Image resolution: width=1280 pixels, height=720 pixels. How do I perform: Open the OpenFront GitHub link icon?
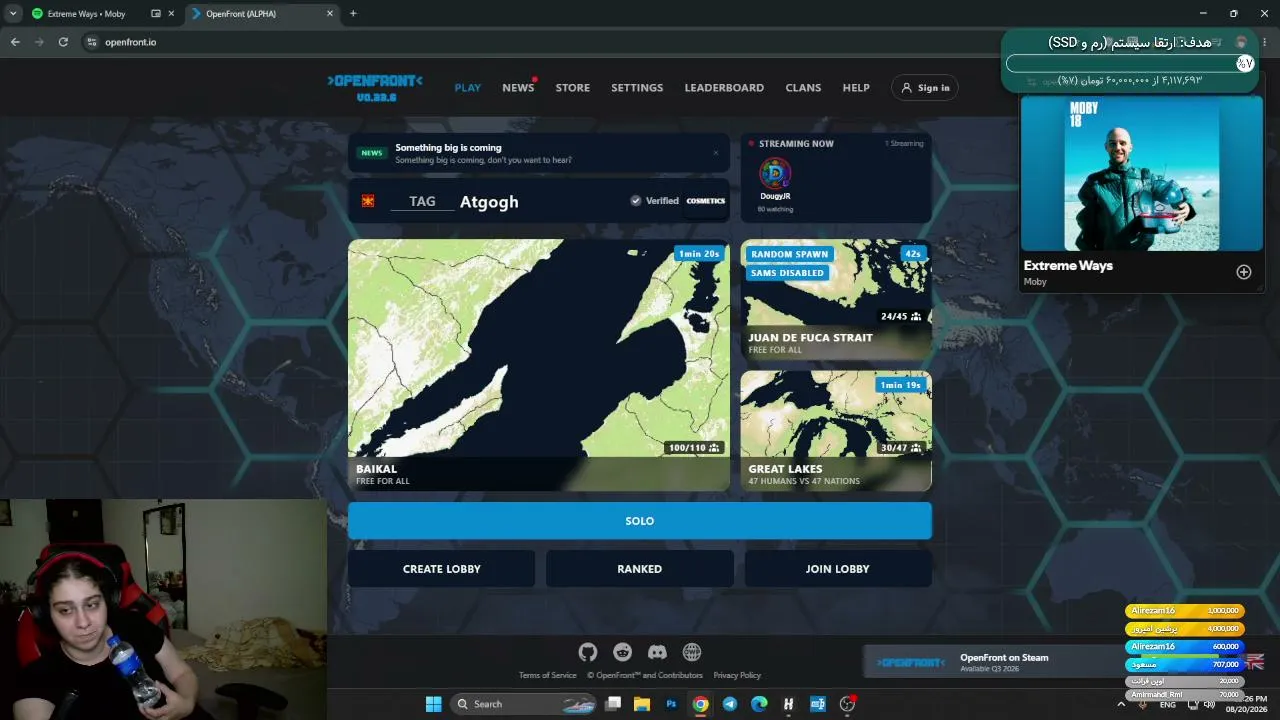click(588, 652)
